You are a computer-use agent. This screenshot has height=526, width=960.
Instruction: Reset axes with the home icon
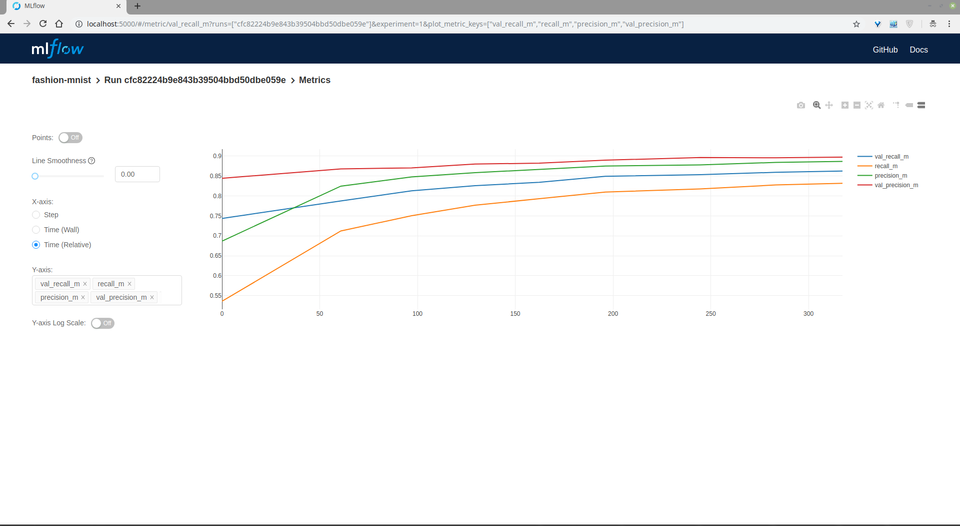(x=881, y=105)
